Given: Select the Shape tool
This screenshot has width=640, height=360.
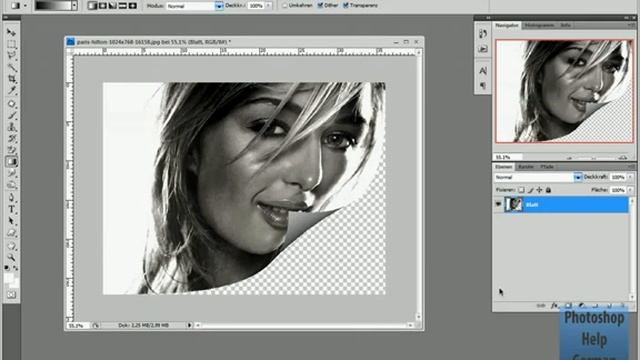Looking at the screenshot, I should [11, 233].
